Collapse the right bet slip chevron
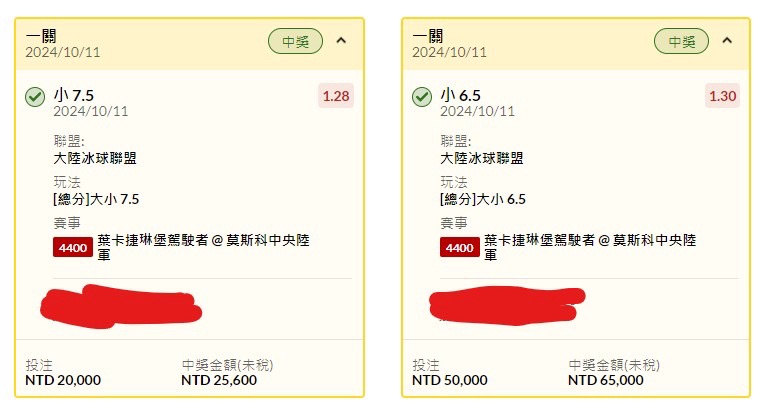The image size is (771, 409). tap(727, 41)
